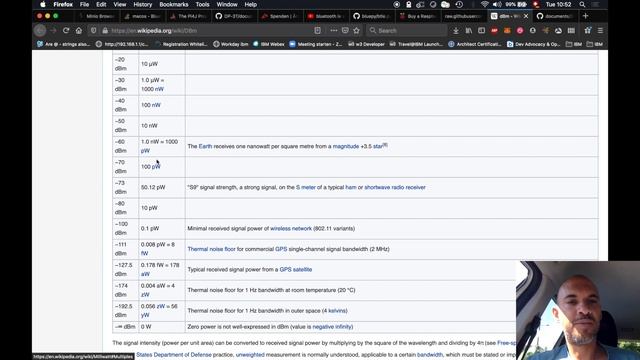Follow the ham link in −73 dBm row
Viewport: 640px width, 360px height.
coord(351,187)
